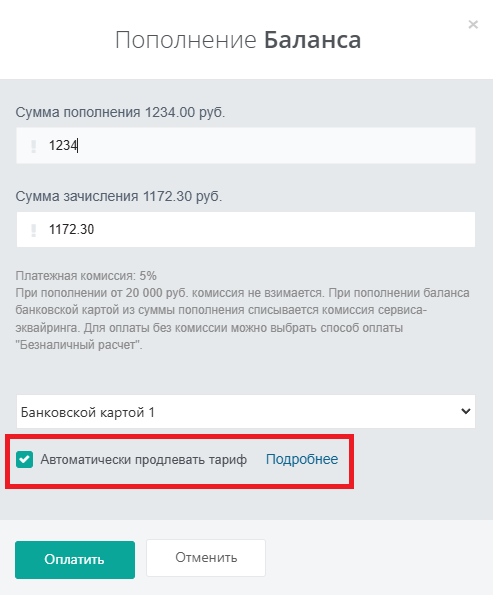The width and height of the screenshot is (493, 595).
Task: Click the 'Сумма зачисления 1172.30 руб.' label
Action: point(119,197)
